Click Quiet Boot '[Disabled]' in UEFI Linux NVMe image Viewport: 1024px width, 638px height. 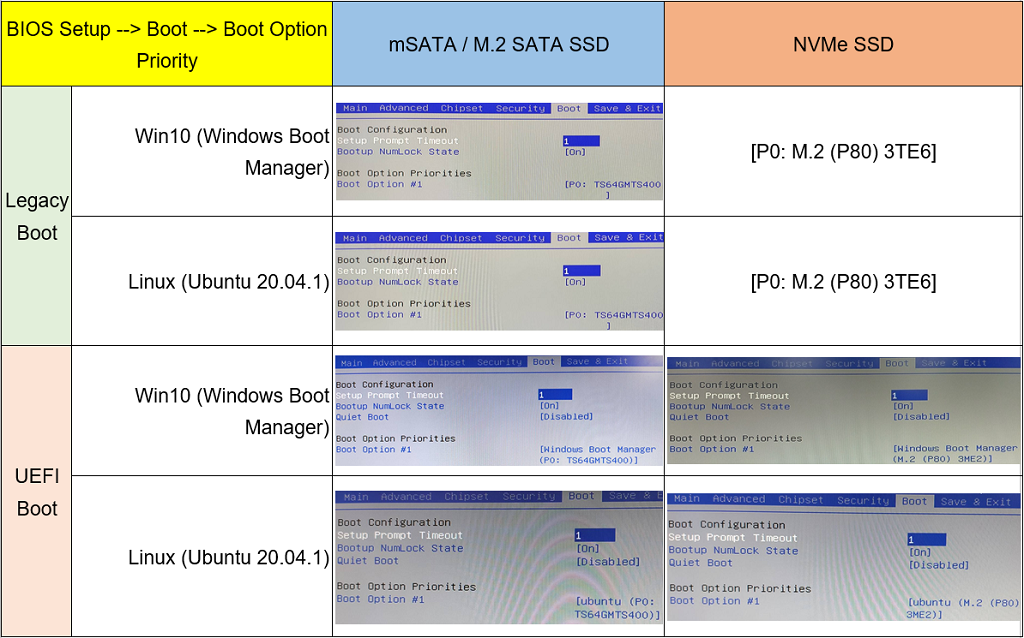pos(938,565)
